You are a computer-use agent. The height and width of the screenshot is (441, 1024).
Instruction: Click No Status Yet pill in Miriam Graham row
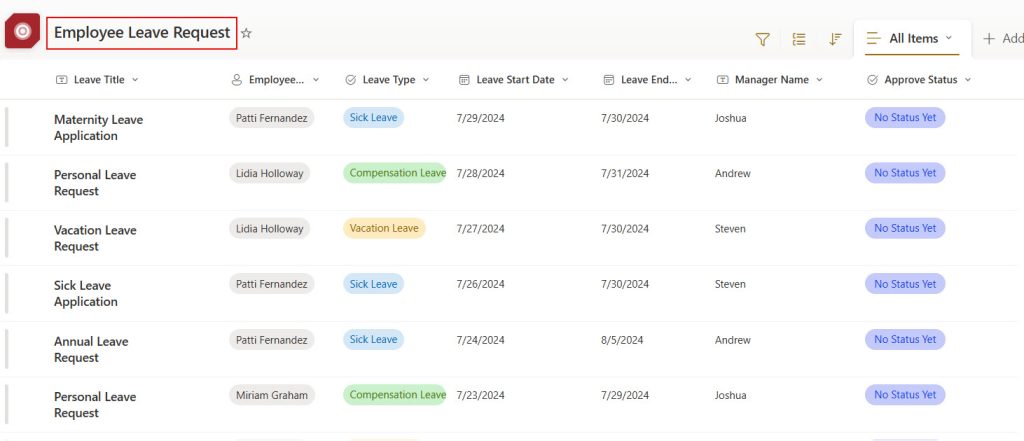(905, 395)
